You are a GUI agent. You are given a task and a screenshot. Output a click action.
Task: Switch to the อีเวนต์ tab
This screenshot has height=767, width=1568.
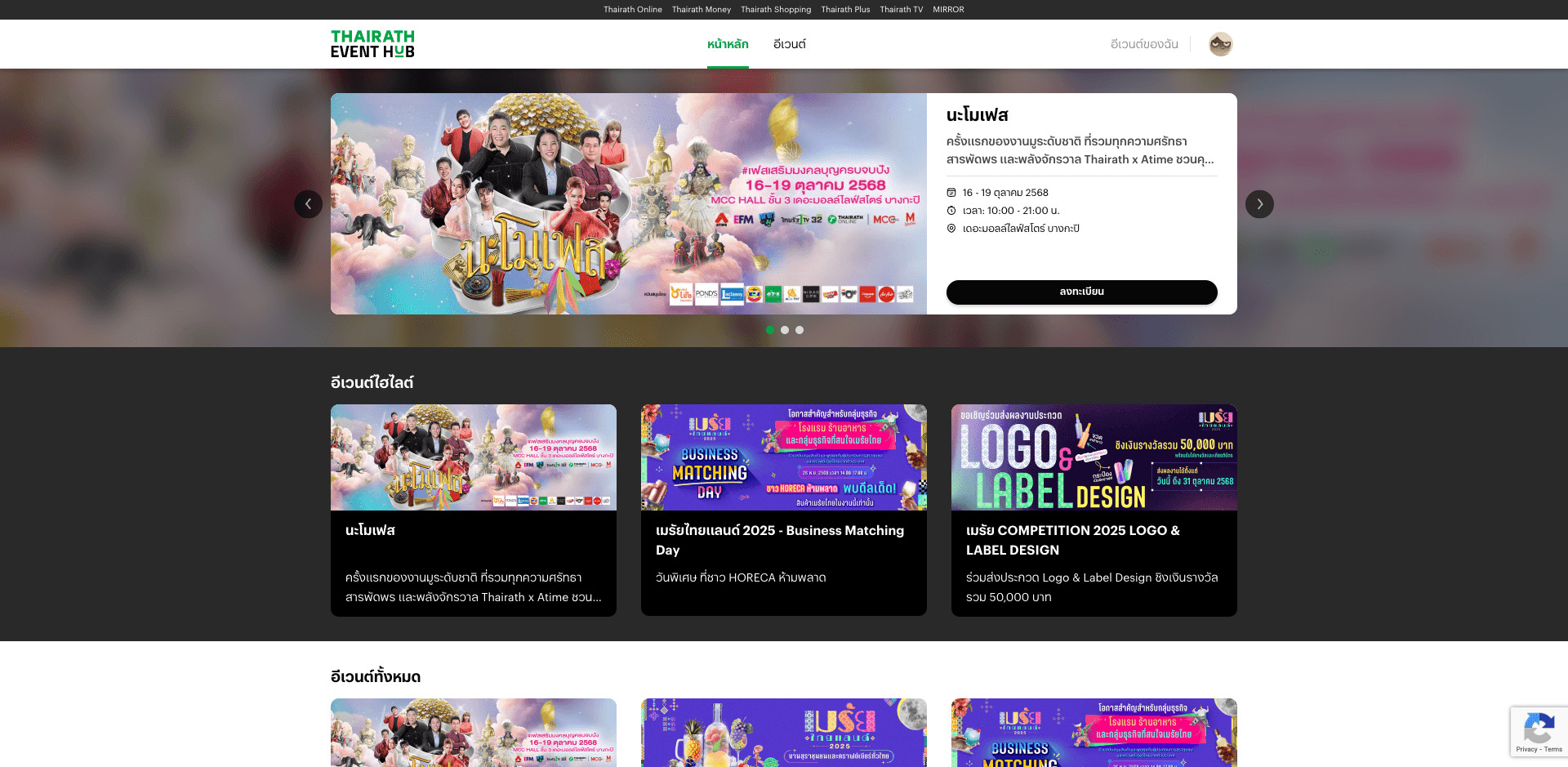pyautogui.click(x=789, y=44)
